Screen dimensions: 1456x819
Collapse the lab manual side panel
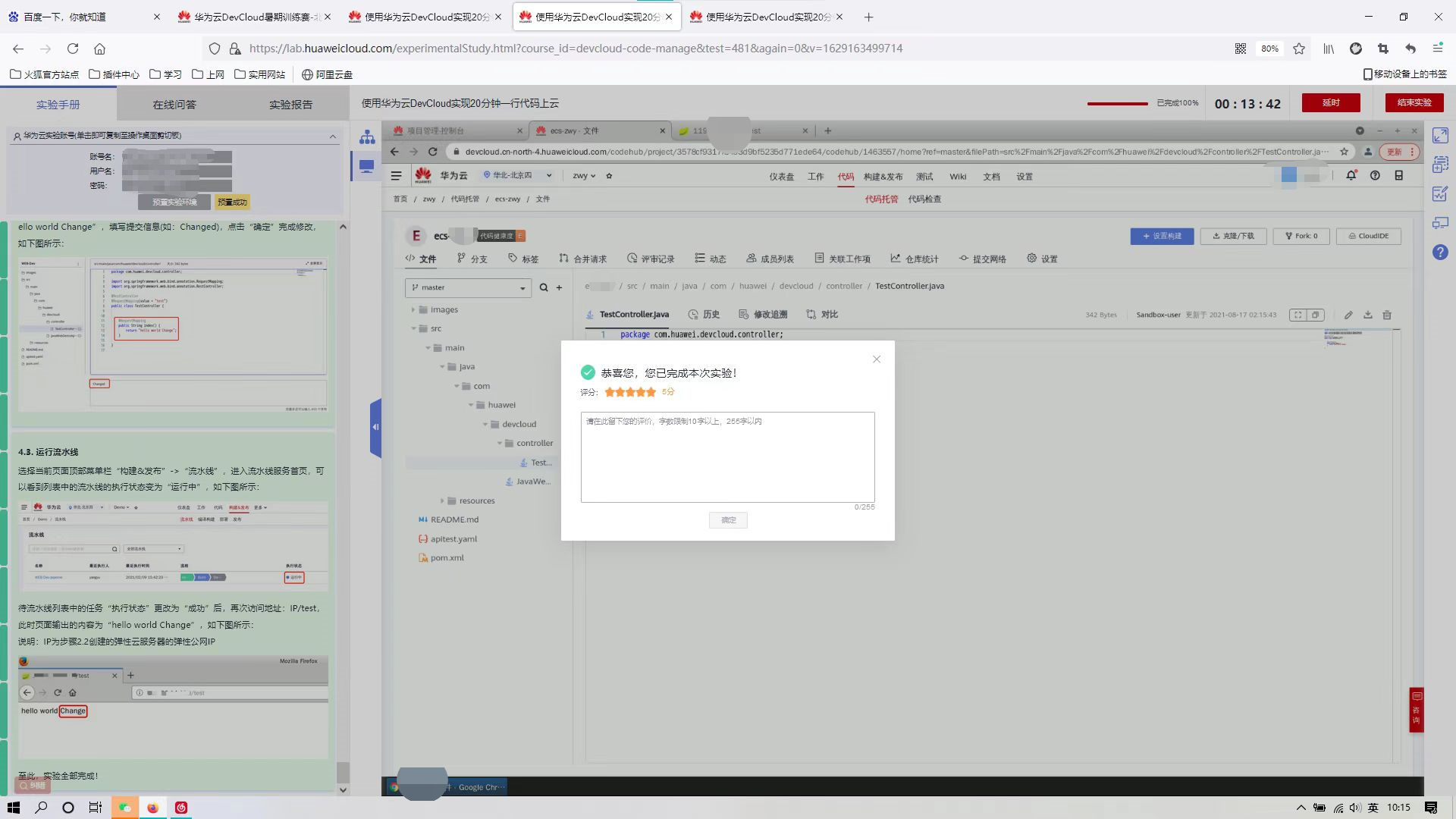point(375,427)
